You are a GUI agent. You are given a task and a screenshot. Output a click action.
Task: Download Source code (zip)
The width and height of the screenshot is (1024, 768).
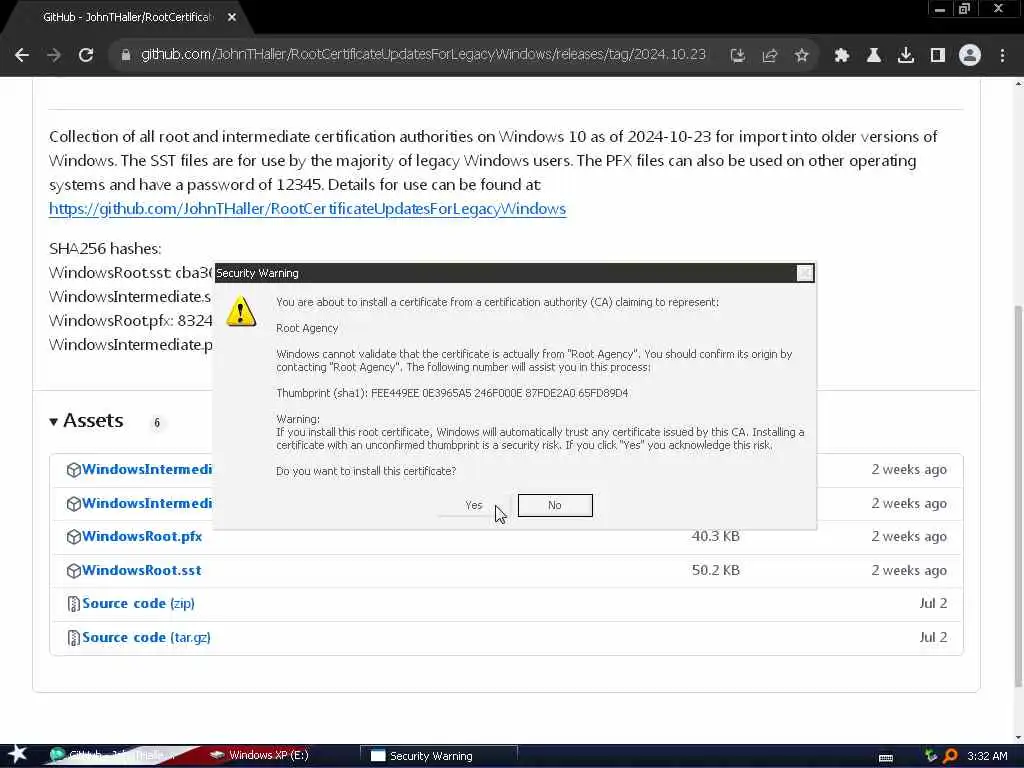(138, 603)
